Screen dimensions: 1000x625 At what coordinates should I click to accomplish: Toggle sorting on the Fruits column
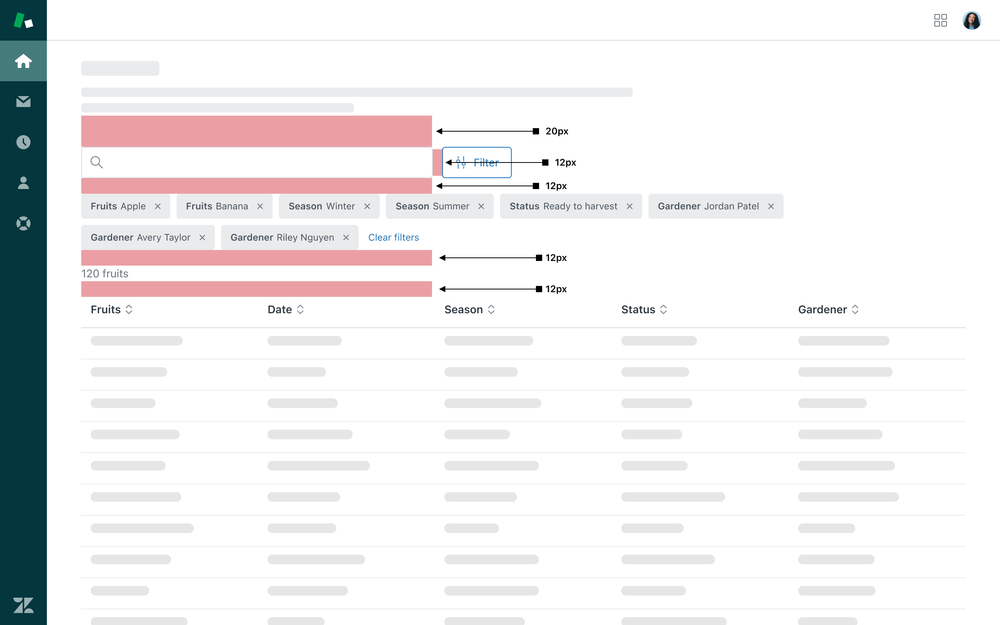(x=129, y=309)
